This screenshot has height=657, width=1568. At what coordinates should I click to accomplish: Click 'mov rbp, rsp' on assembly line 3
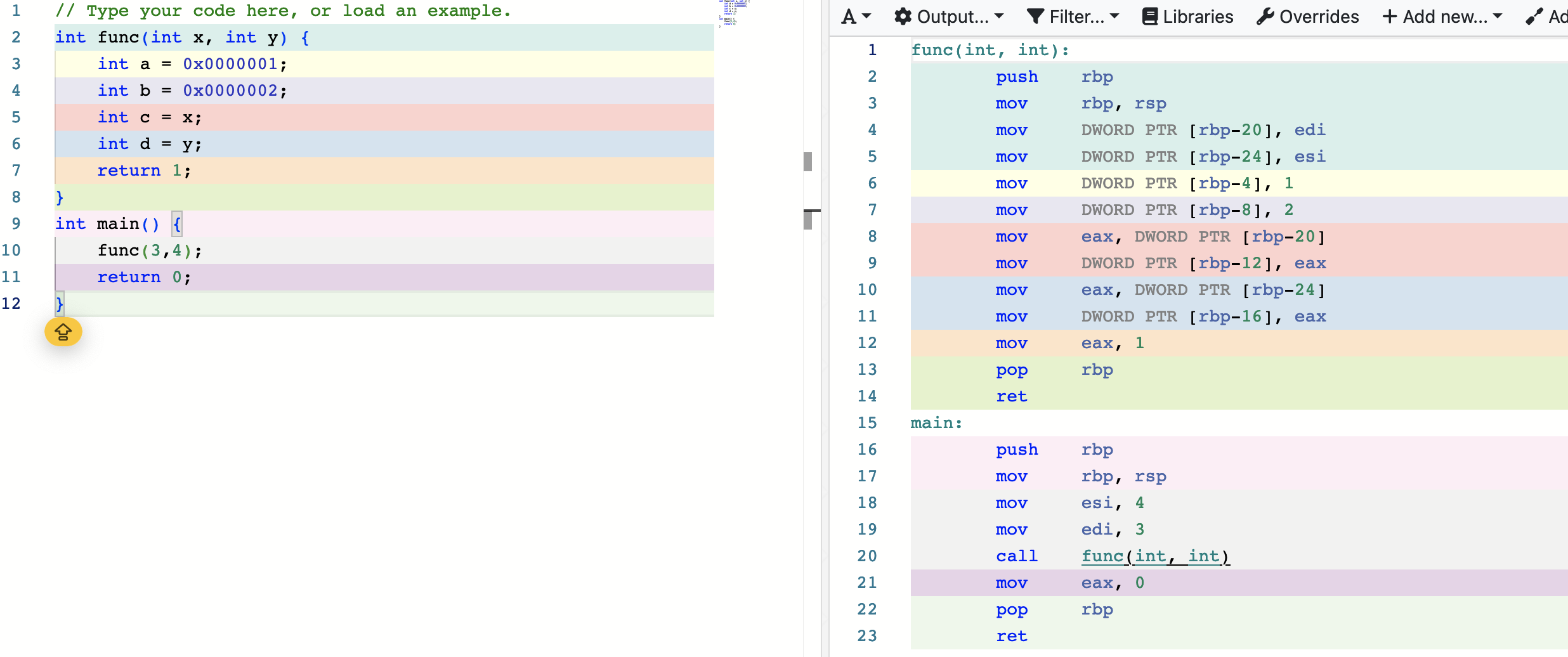click(x=1081, y=103)
